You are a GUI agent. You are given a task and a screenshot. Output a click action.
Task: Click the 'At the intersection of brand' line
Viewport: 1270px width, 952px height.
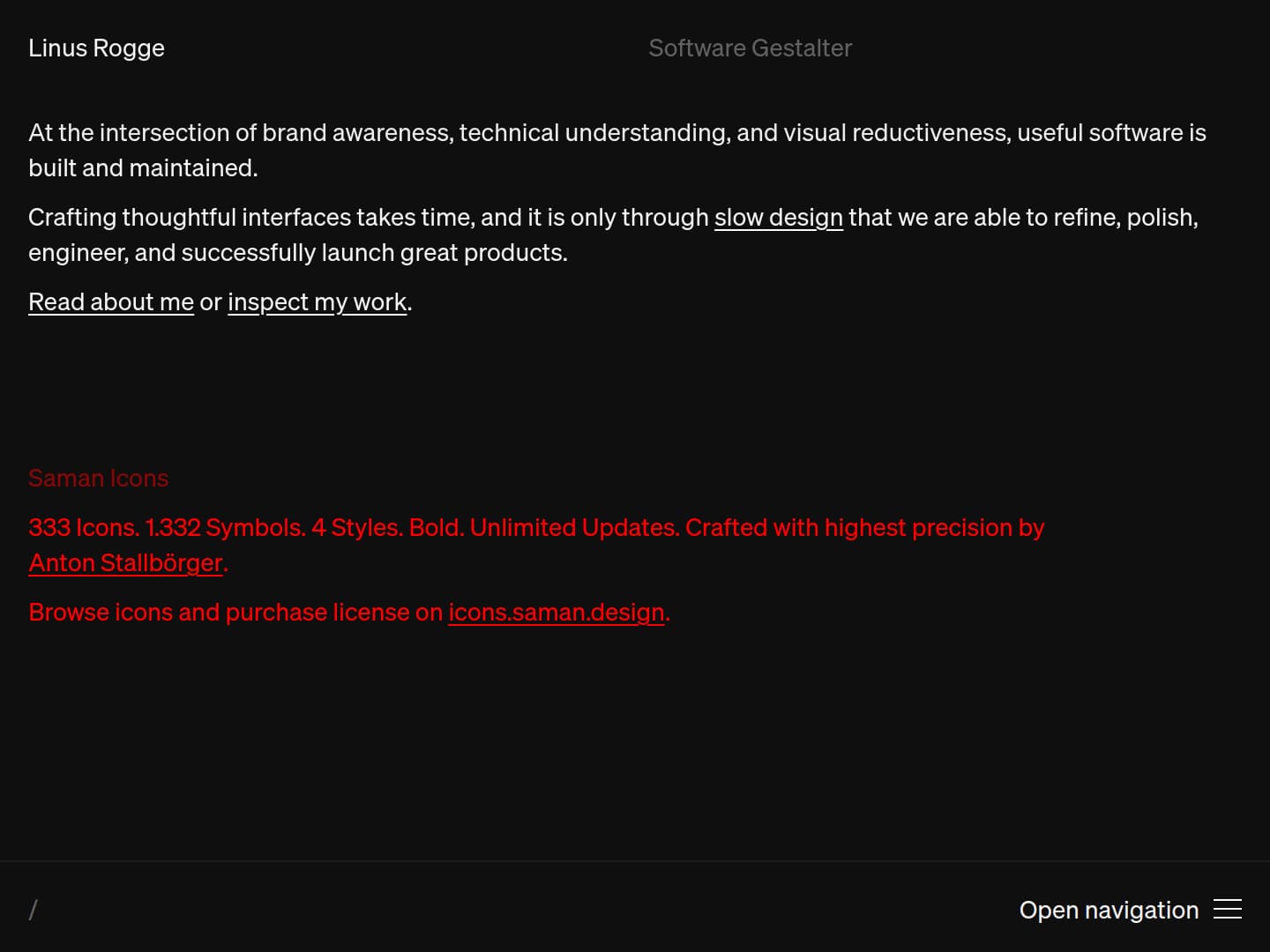(x=617, y=132)
